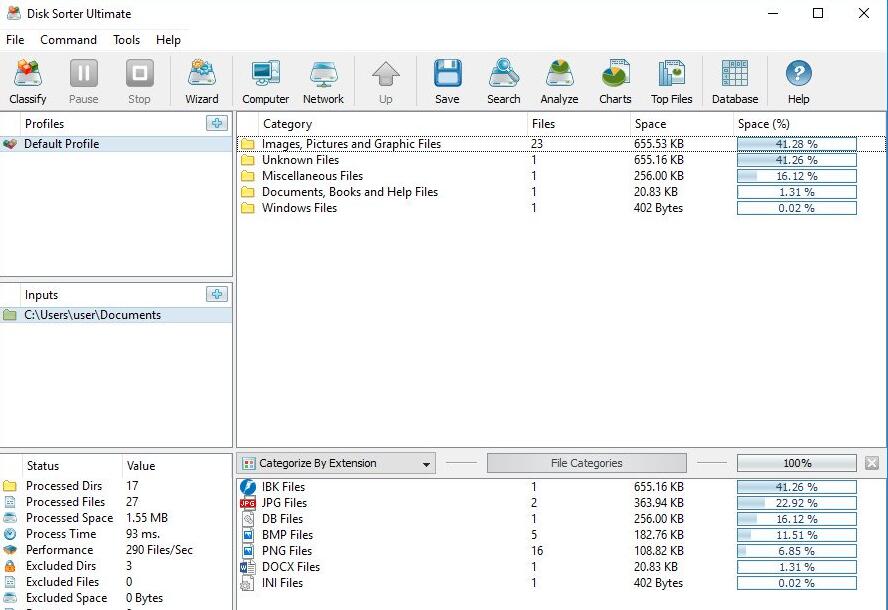Select Documents, Books and Help Files
This screenshot has height=610, width=888.
561,192
